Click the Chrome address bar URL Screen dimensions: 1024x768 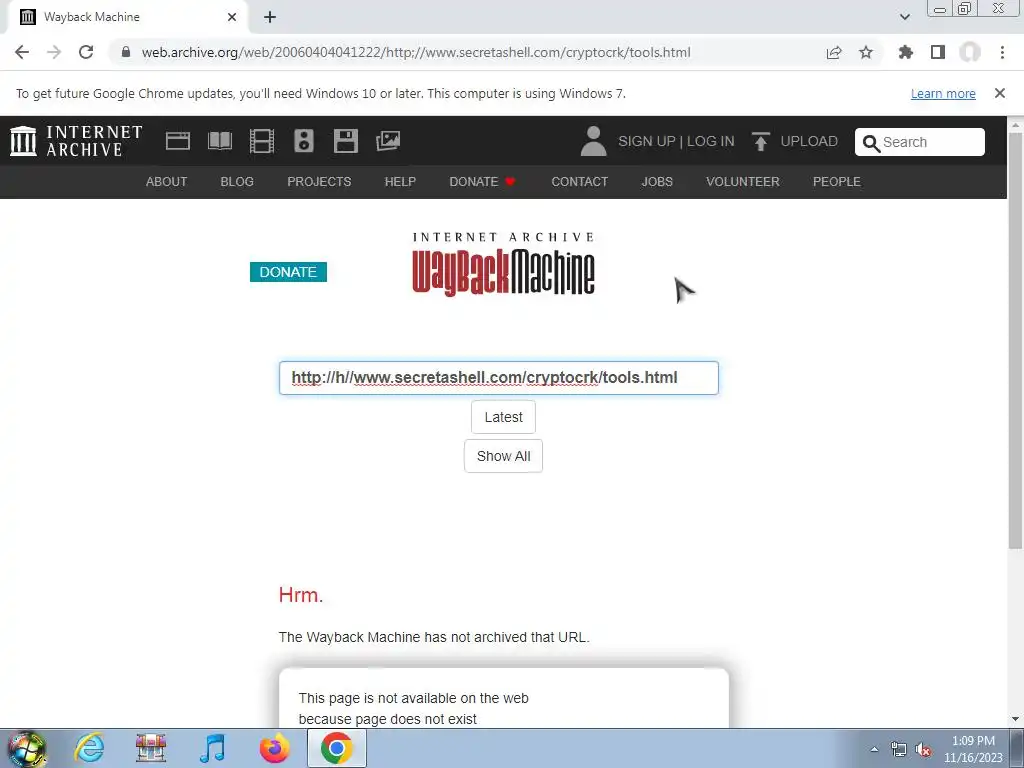[416, 52]
